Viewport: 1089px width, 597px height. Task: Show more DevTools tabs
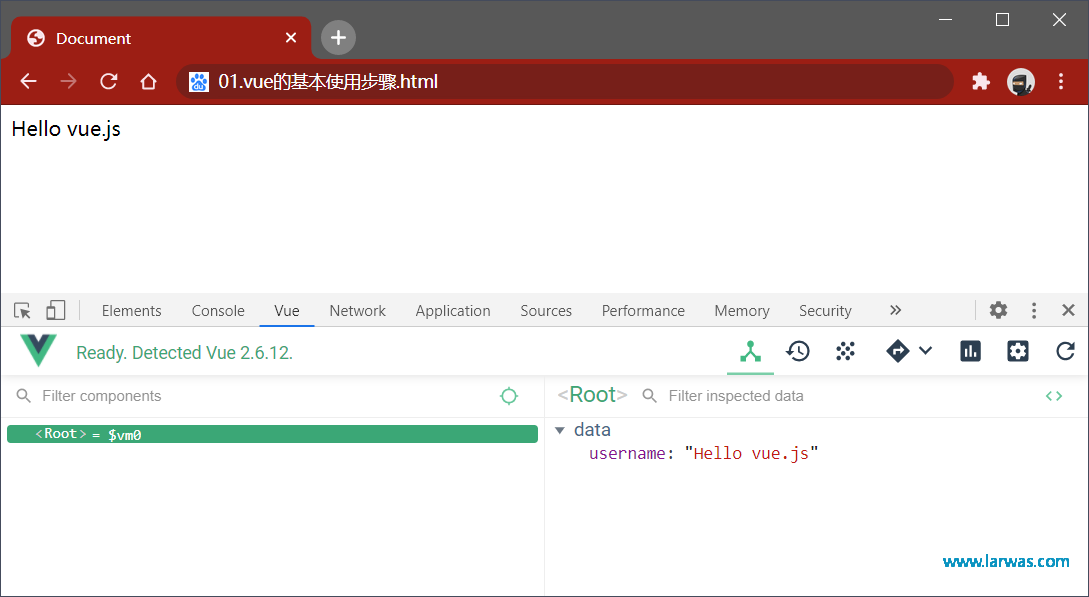click(x=895, y=310)
